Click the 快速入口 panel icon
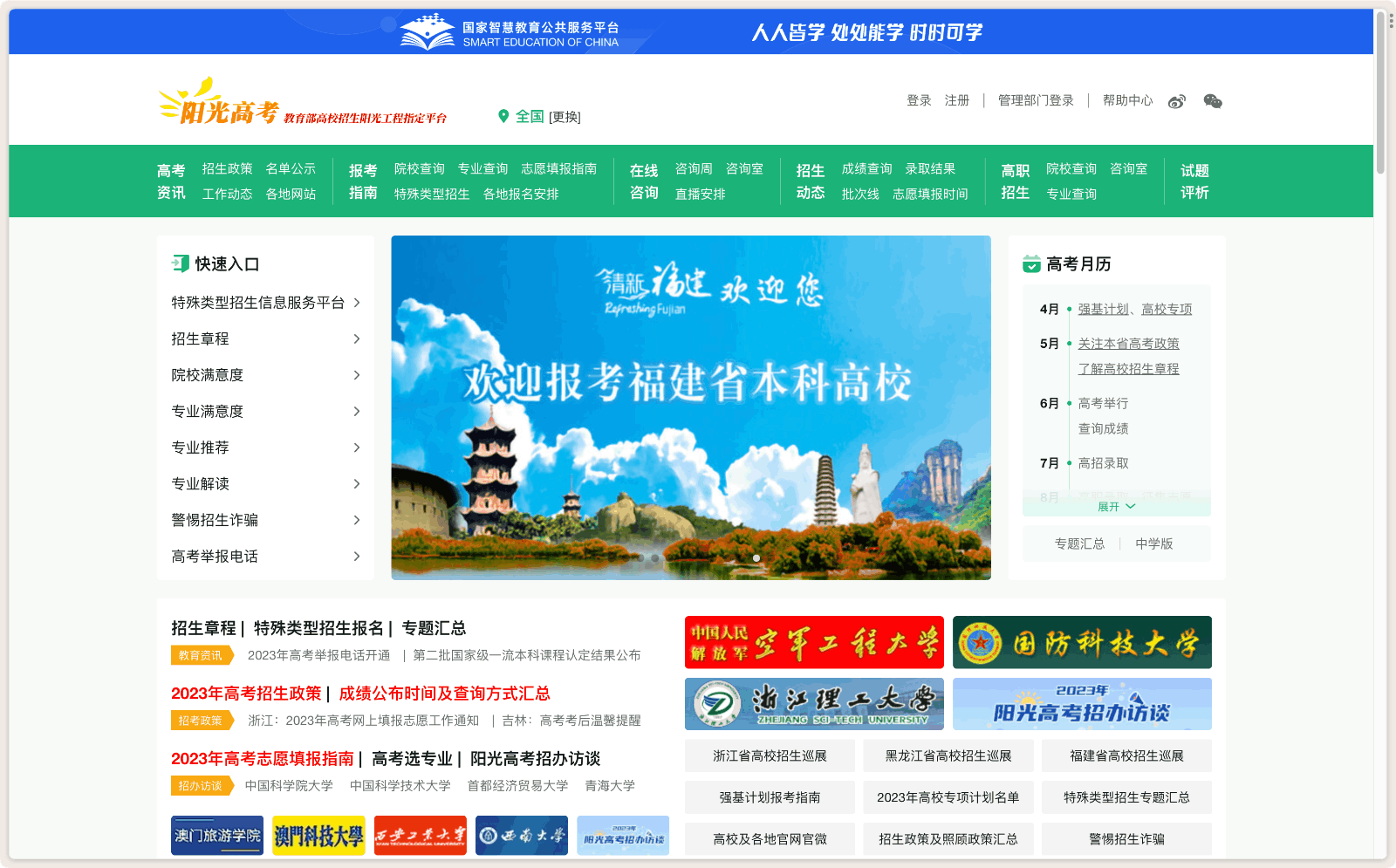Screen dimensions: 1396x868 181,263
